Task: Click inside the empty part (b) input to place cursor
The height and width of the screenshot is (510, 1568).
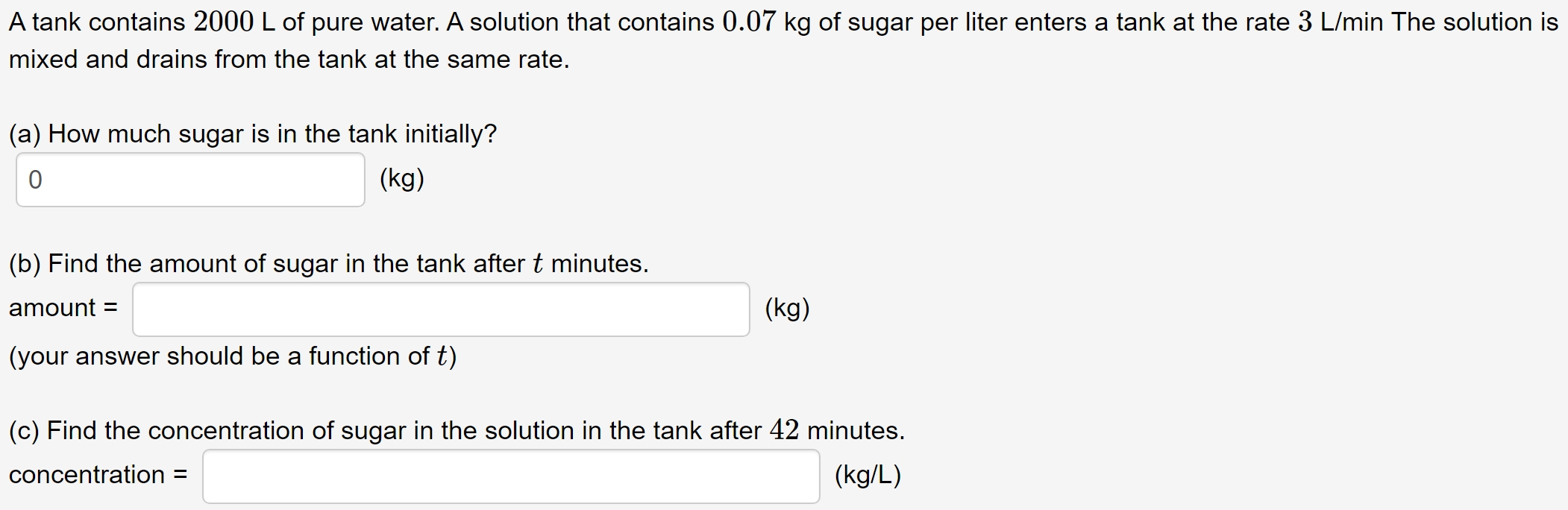Action: point(440,308)
